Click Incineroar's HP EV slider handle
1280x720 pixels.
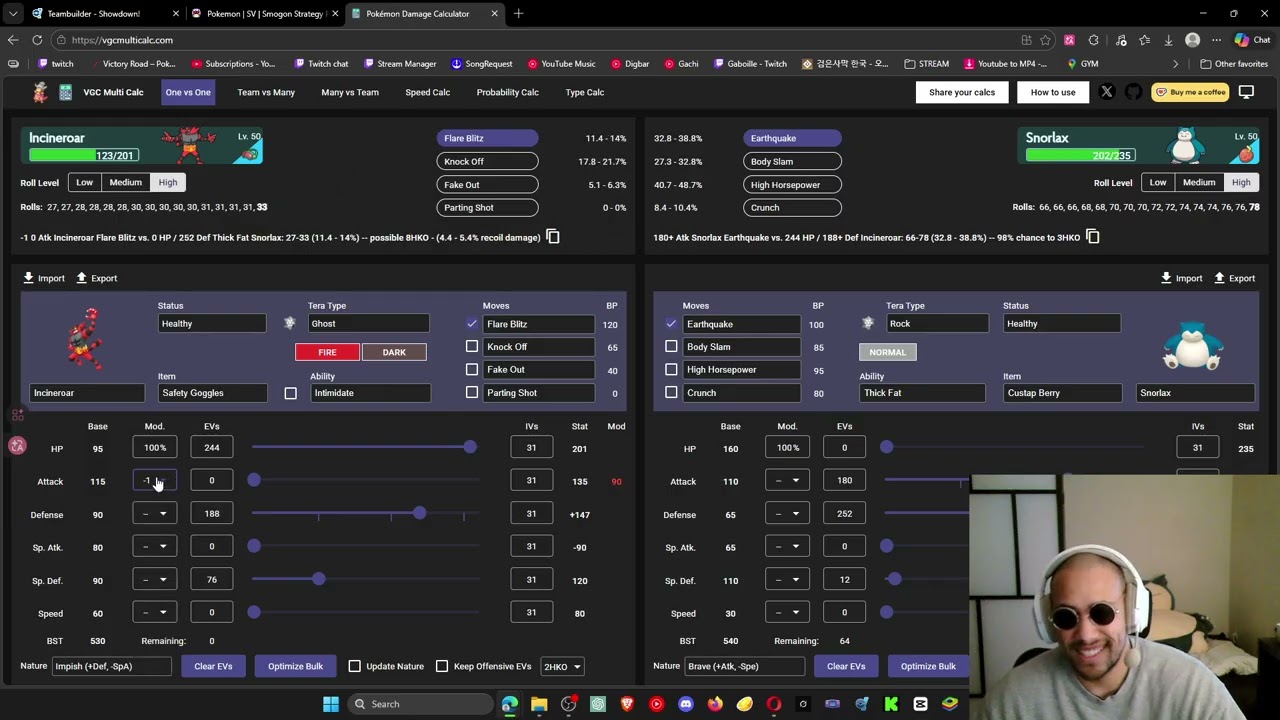[470, 447]
